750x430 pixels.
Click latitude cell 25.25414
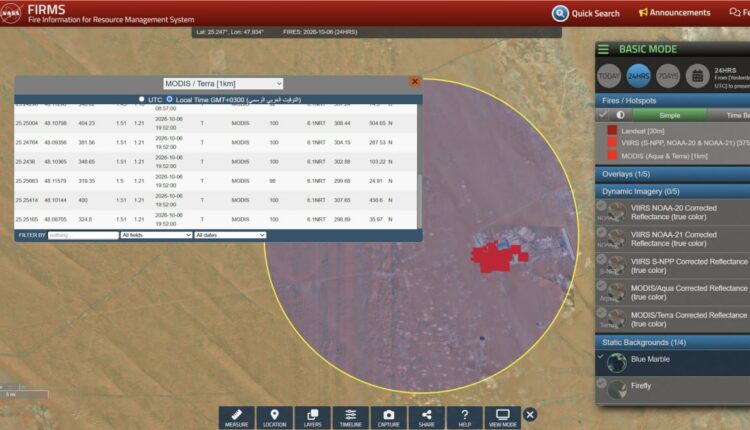click(x=27, y=200)
